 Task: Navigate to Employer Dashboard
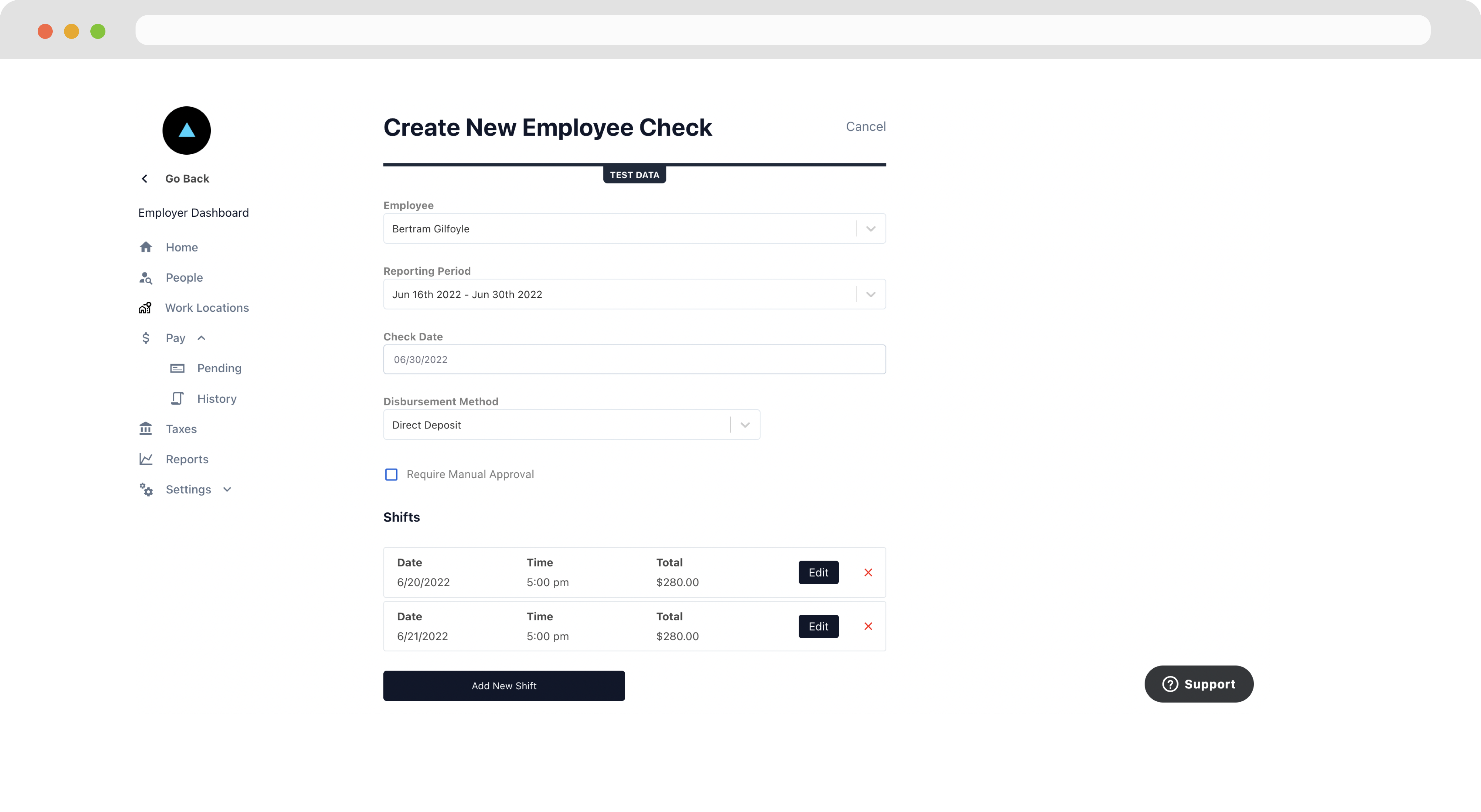(x=193, y=212)
